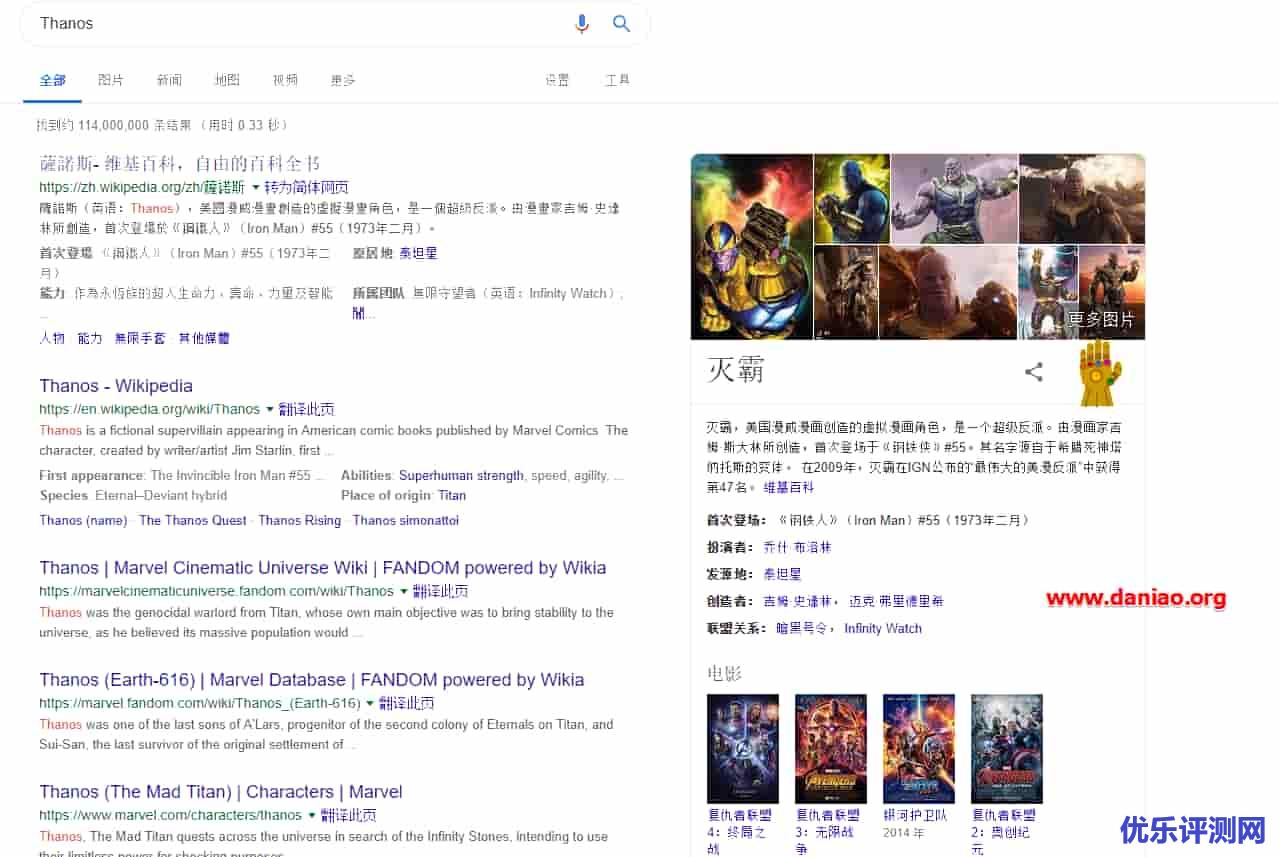Click 翻译此页 beside en.wikipedia.org result
The width and height of the screenshot is (1279, 857).
306,409
